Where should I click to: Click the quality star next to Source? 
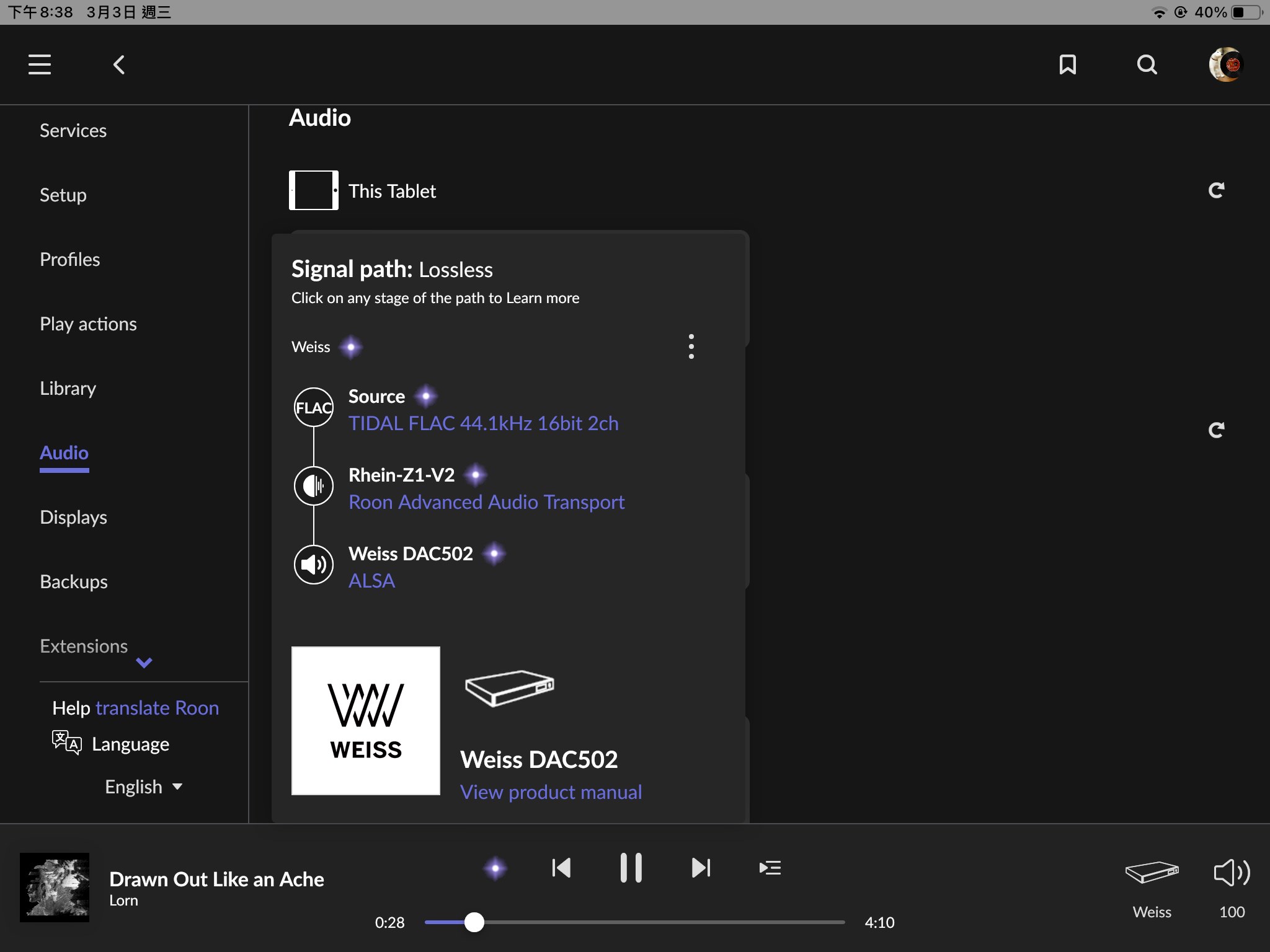click(x=426, y=396)
